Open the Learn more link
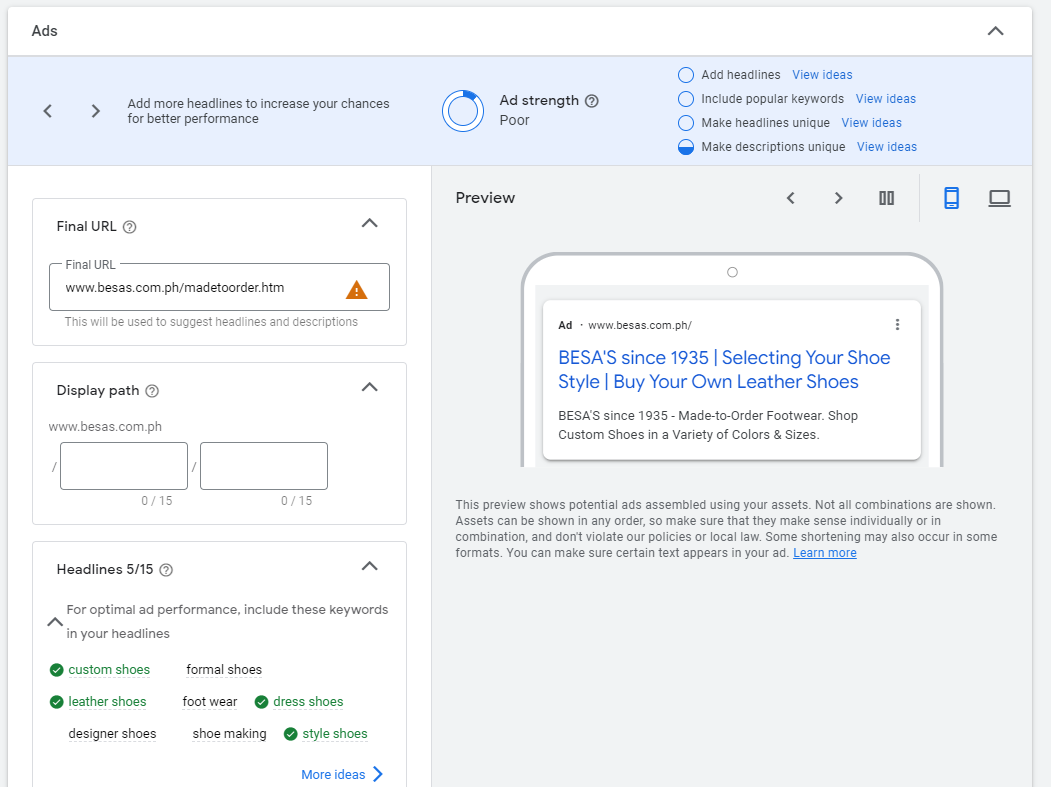 [x=824, y=553]
